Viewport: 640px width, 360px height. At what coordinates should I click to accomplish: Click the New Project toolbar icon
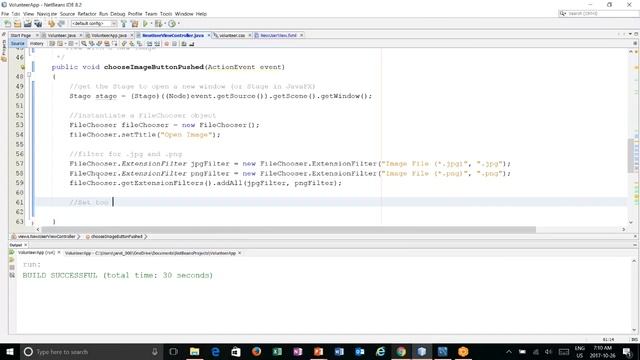point(18,24)
